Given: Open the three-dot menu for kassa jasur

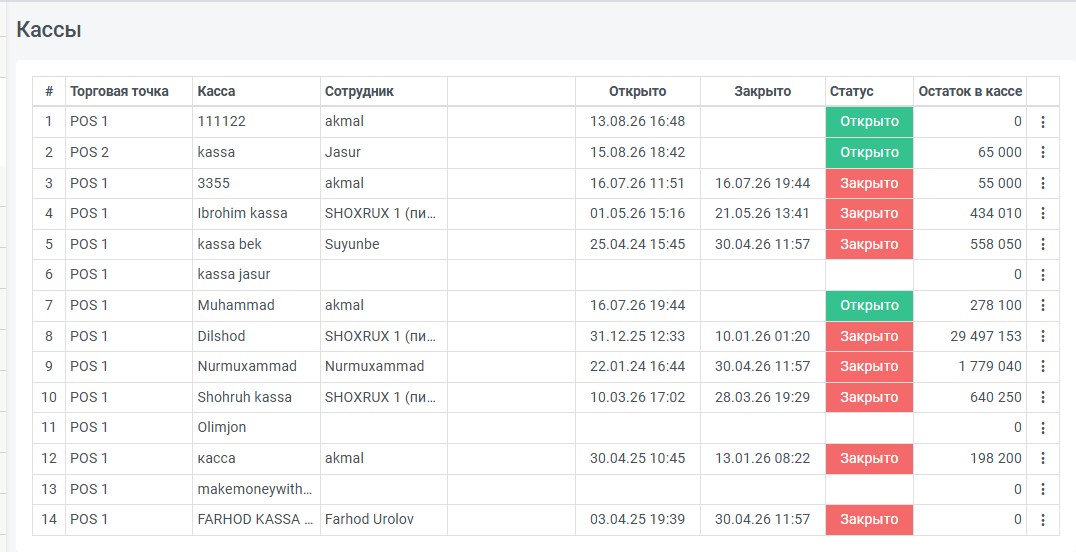Looking at the screenshot, I should point(1042,275).
